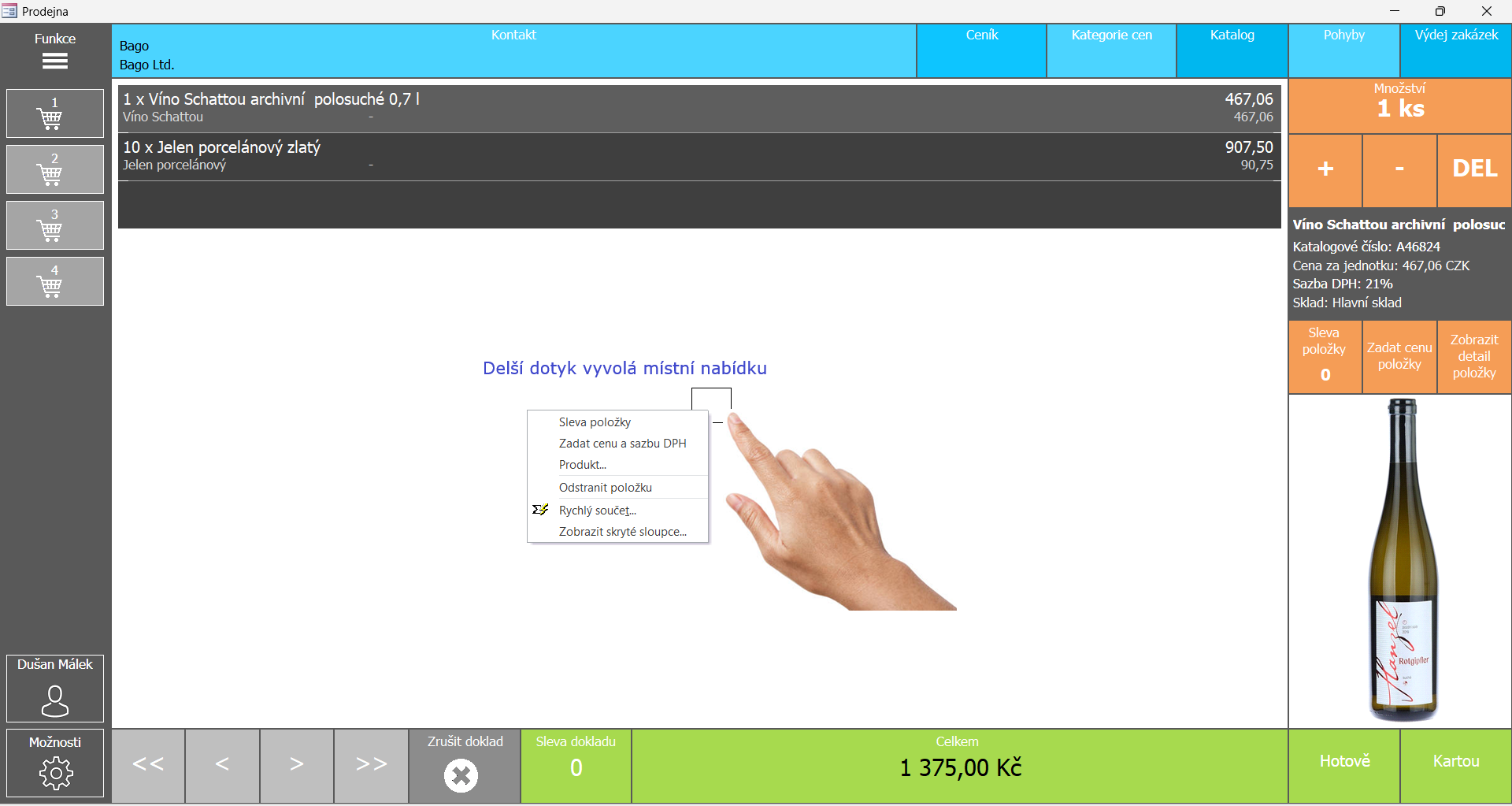This screenshot has height=806, width=1512.
Task: Open Sleva dokladu discount field
Action: (576, 766)
